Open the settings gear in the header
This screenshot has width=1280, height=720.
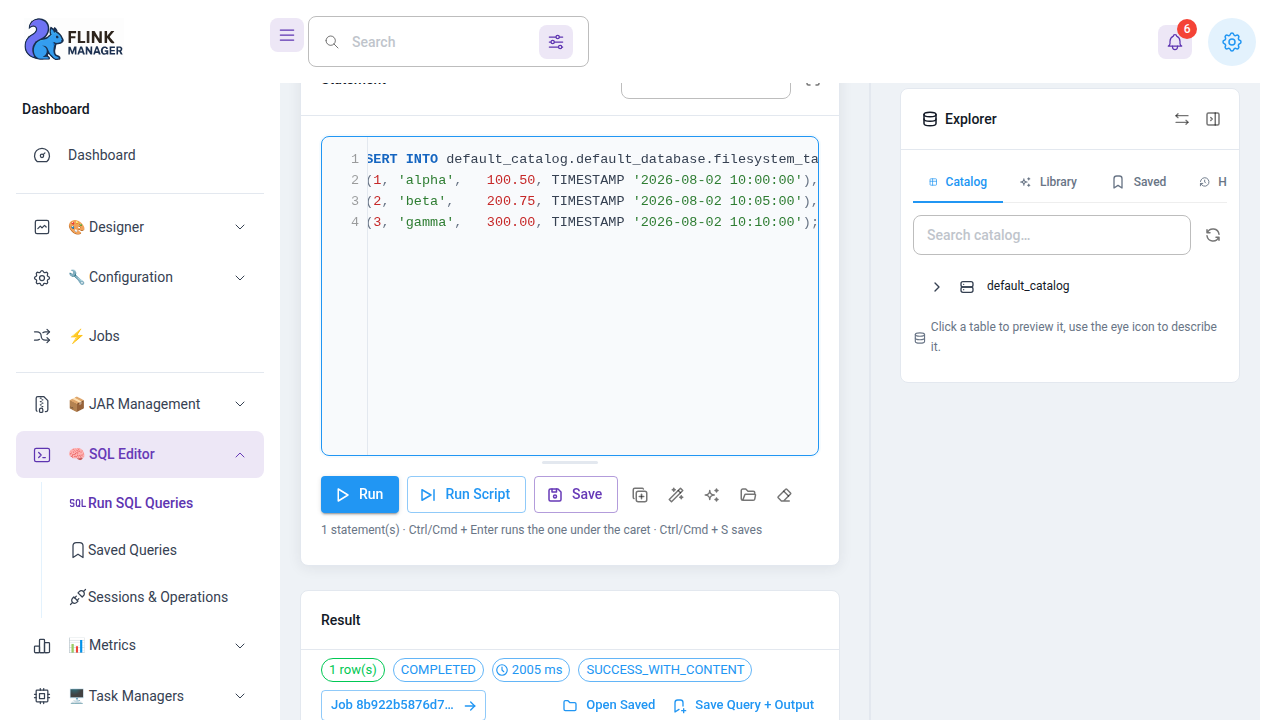1232,42
